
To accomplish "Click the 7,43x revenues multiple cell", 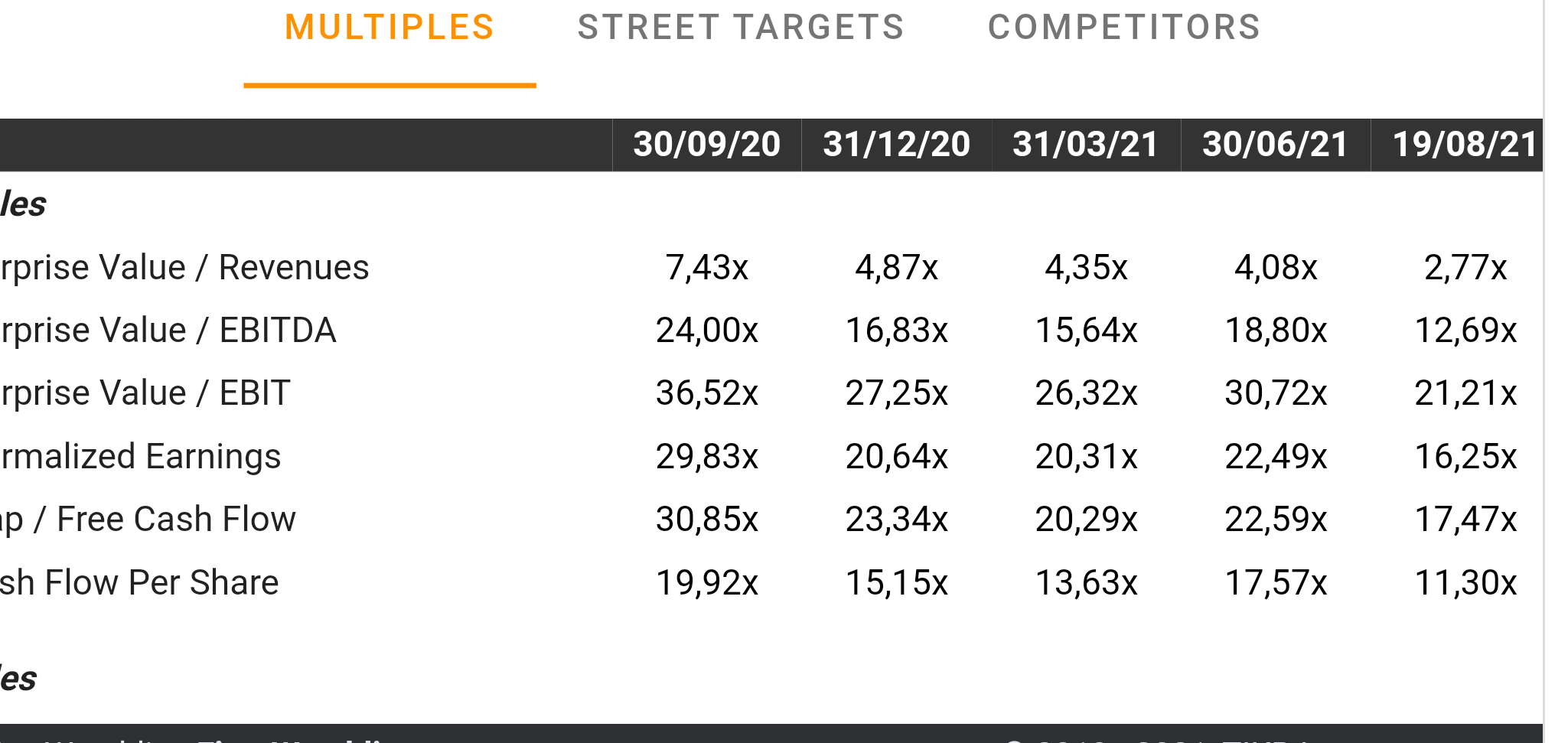I will pyautogui.click(x=706, y=268).
